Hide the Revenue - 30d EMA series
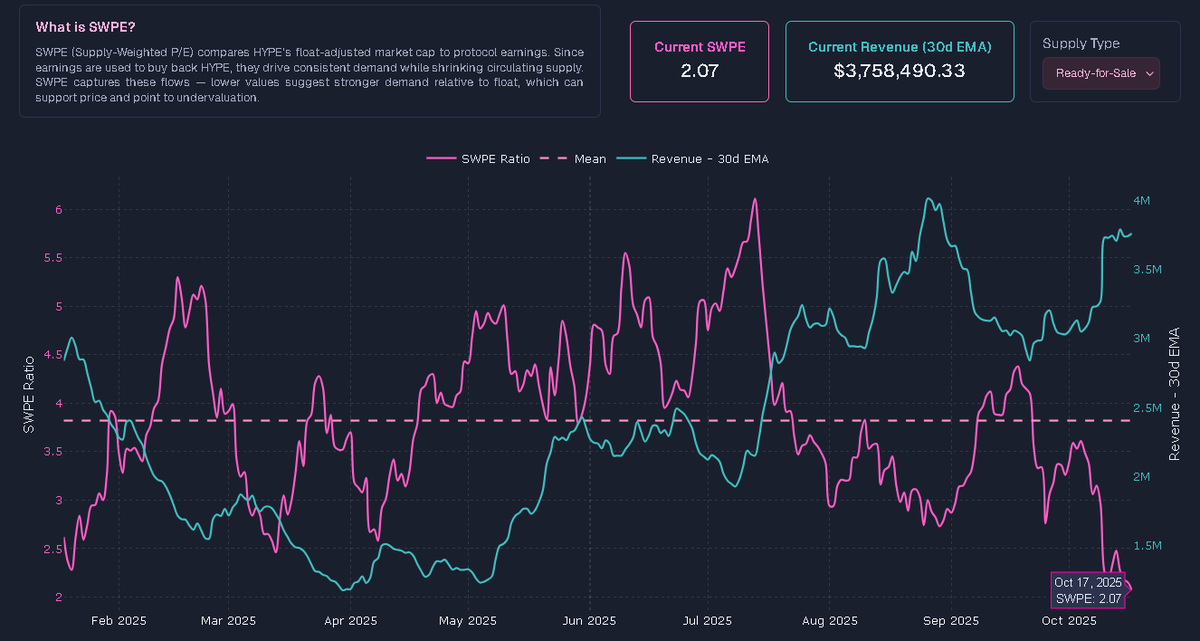 tap(712, 158)
